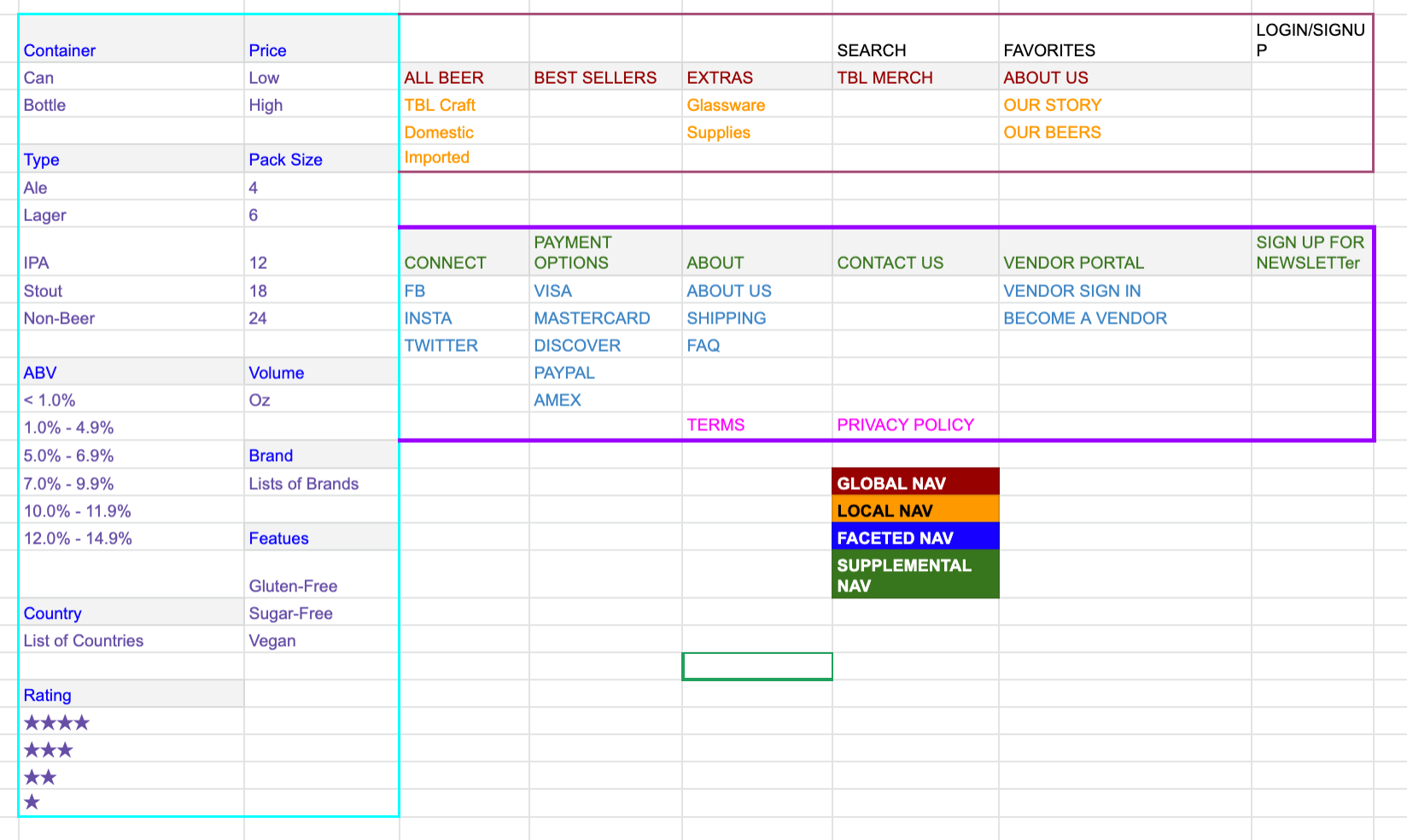The height and width of the screenshot is (840, 1407).
Task: Select the 'Bottle' cell
Action: click(x=131, y=104)
